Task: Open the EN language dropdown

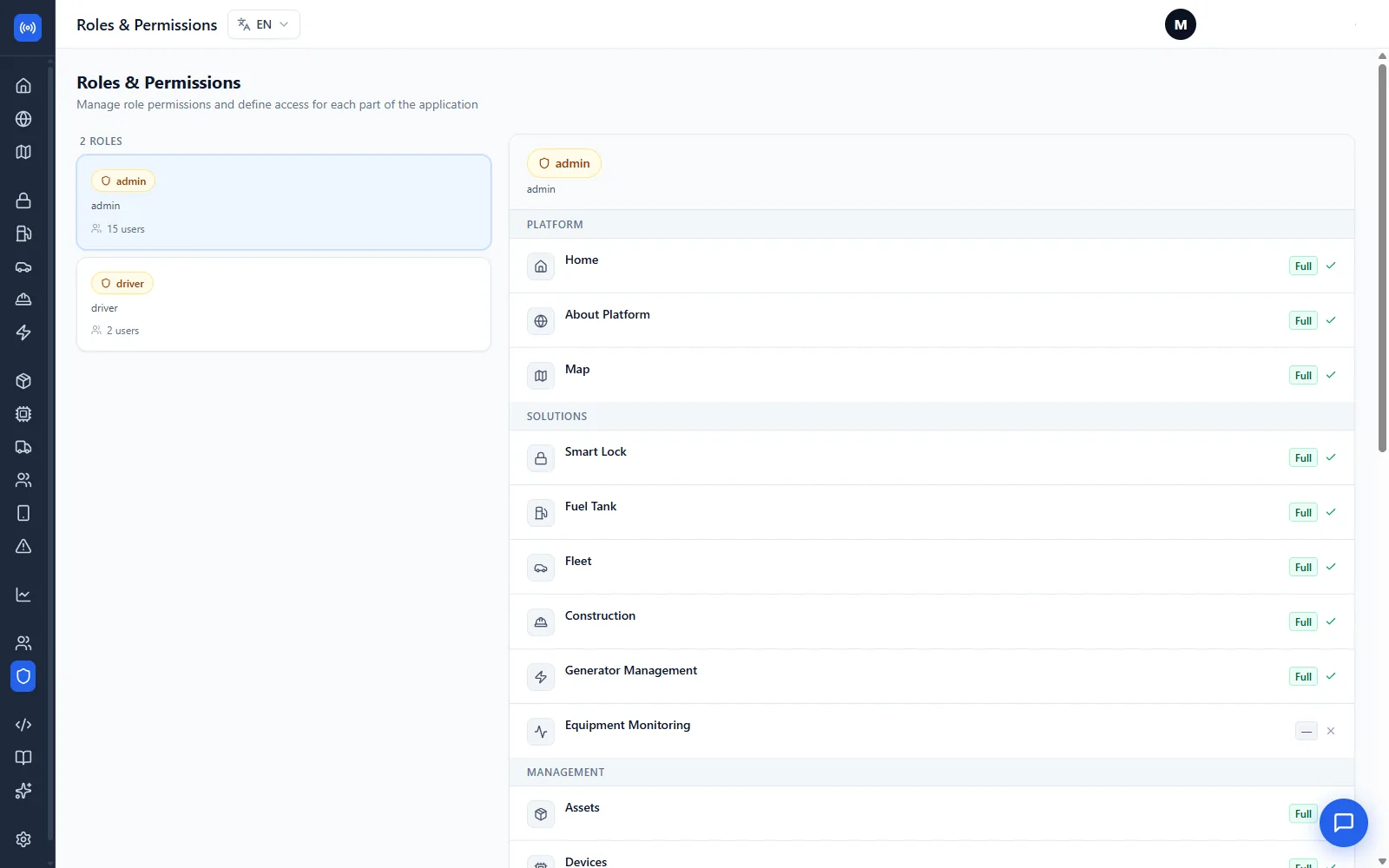Action: (x=264, y=24)
